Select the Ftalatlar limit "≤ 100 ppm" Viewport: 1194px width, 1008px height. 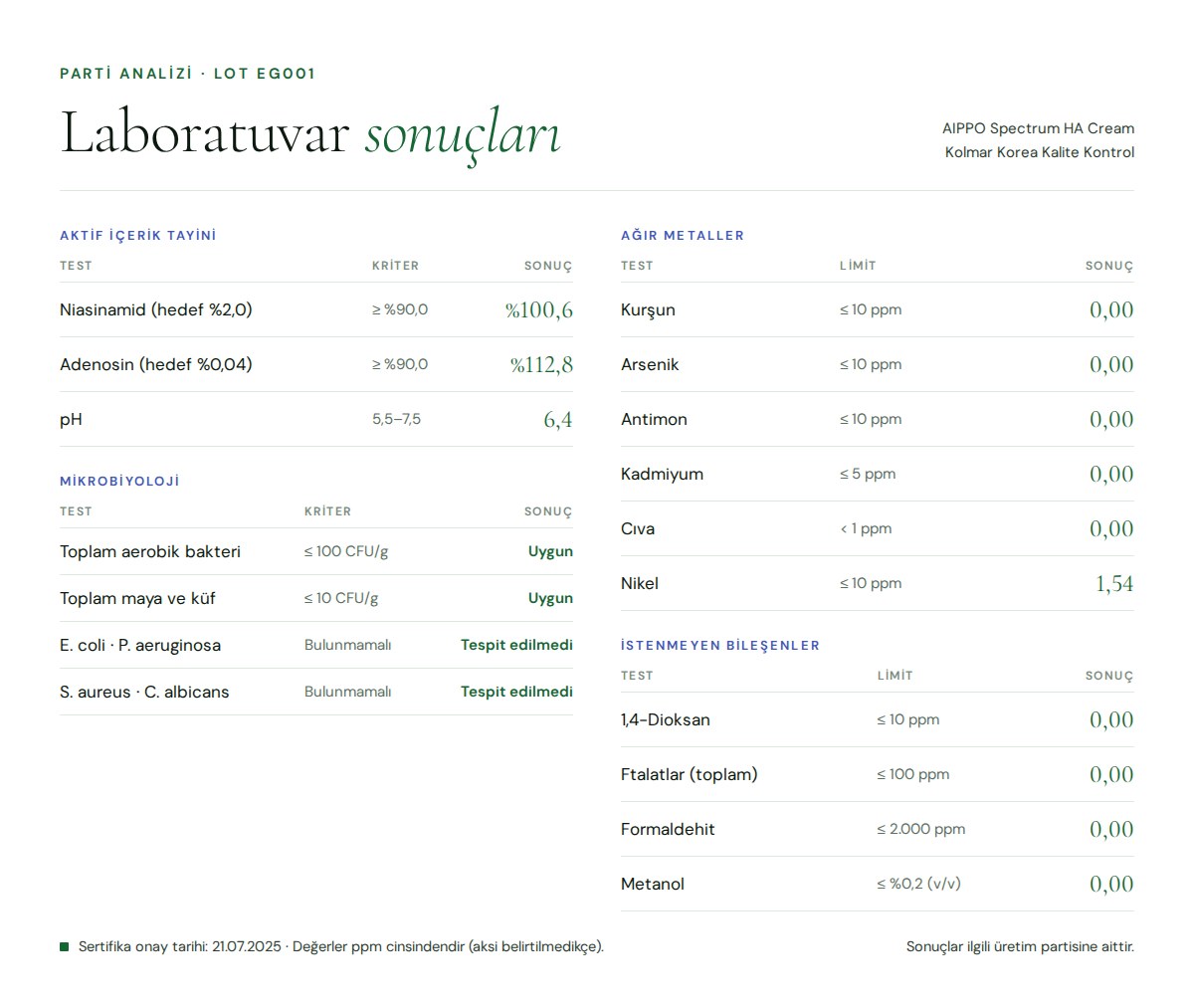(x=913, y=774)
